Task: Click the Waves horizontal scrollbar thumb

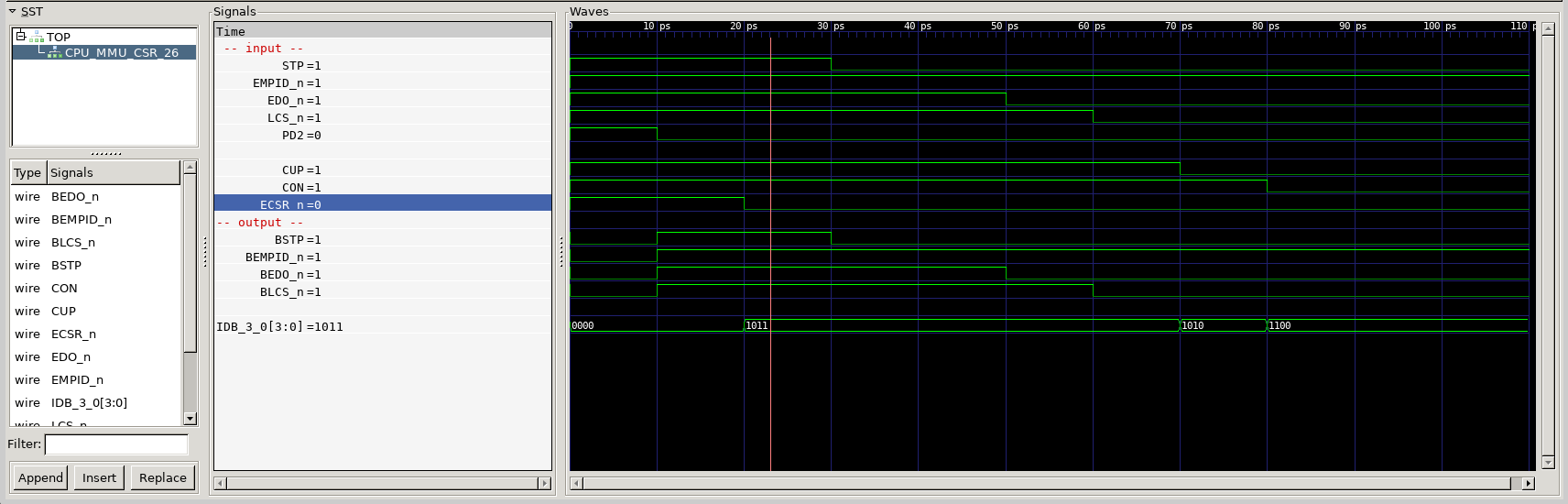Action: [1047, 483]
